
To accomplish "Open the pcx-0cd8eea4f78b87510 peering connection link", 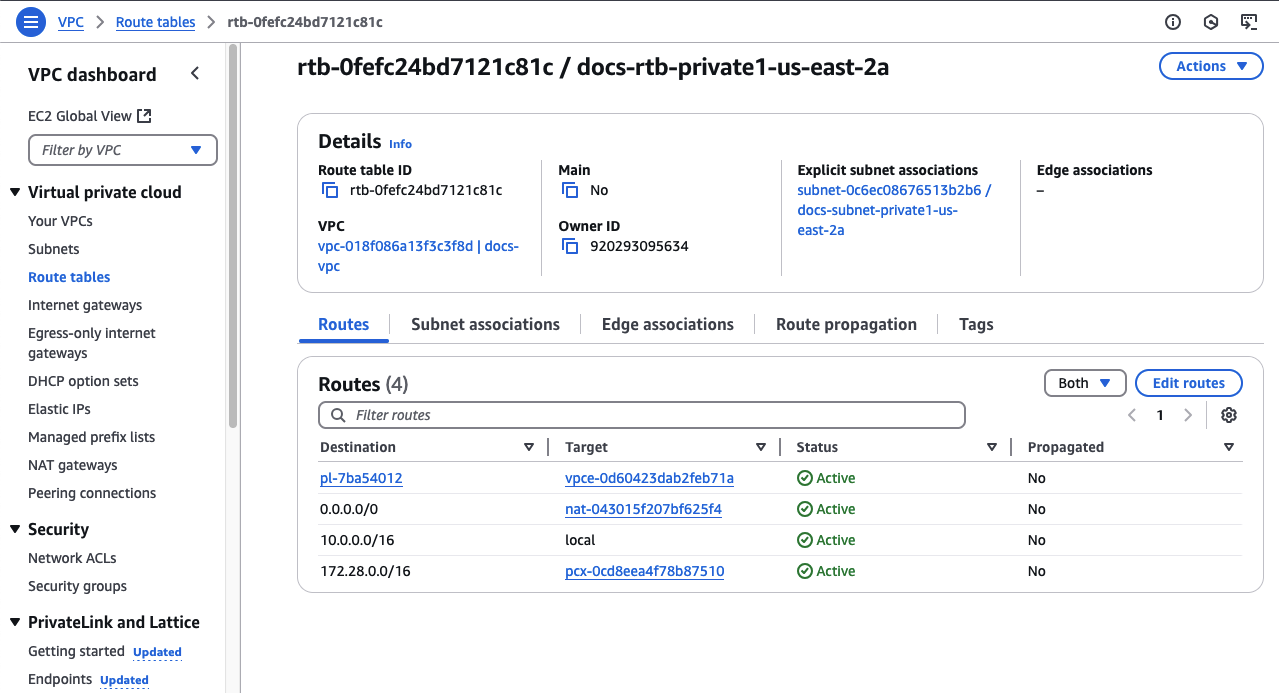I will [644, 570].
